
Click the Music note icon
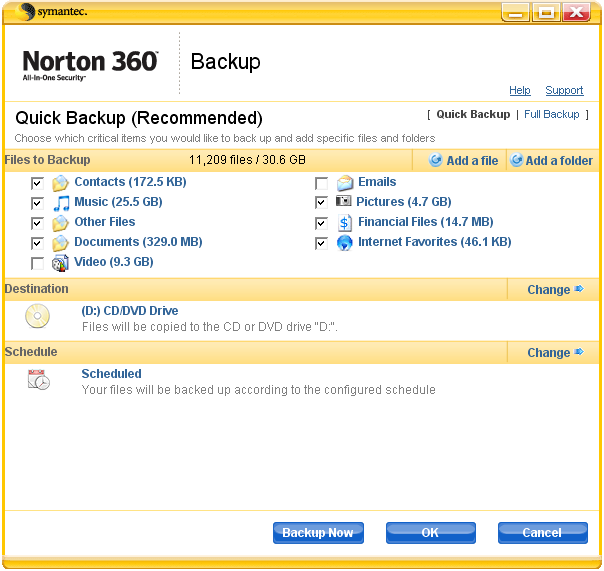(61, 203)
